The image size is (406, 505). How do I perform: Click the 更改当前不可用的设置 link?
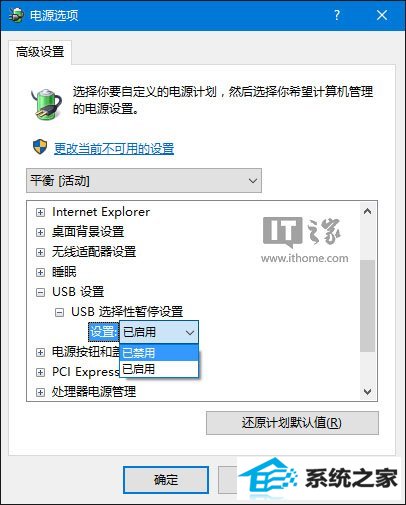pos(114,148)
